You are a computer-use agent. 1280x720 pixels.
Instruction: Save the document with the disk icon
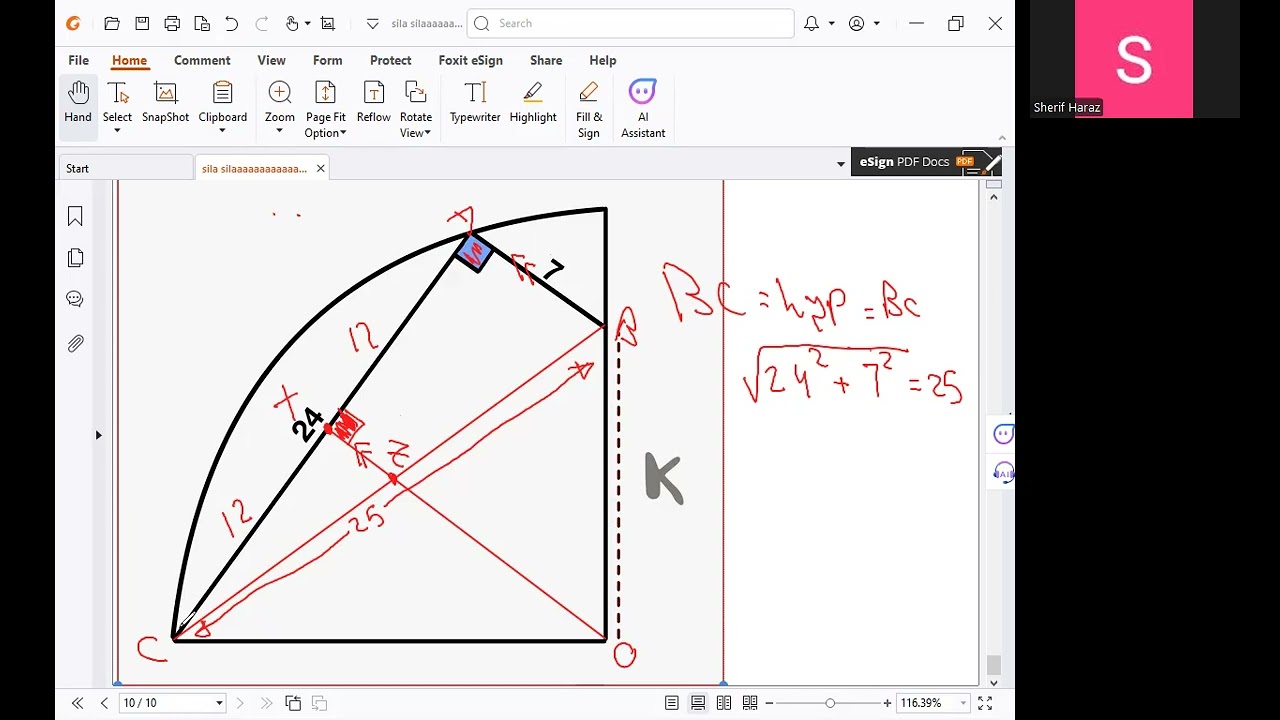point(142,23)
